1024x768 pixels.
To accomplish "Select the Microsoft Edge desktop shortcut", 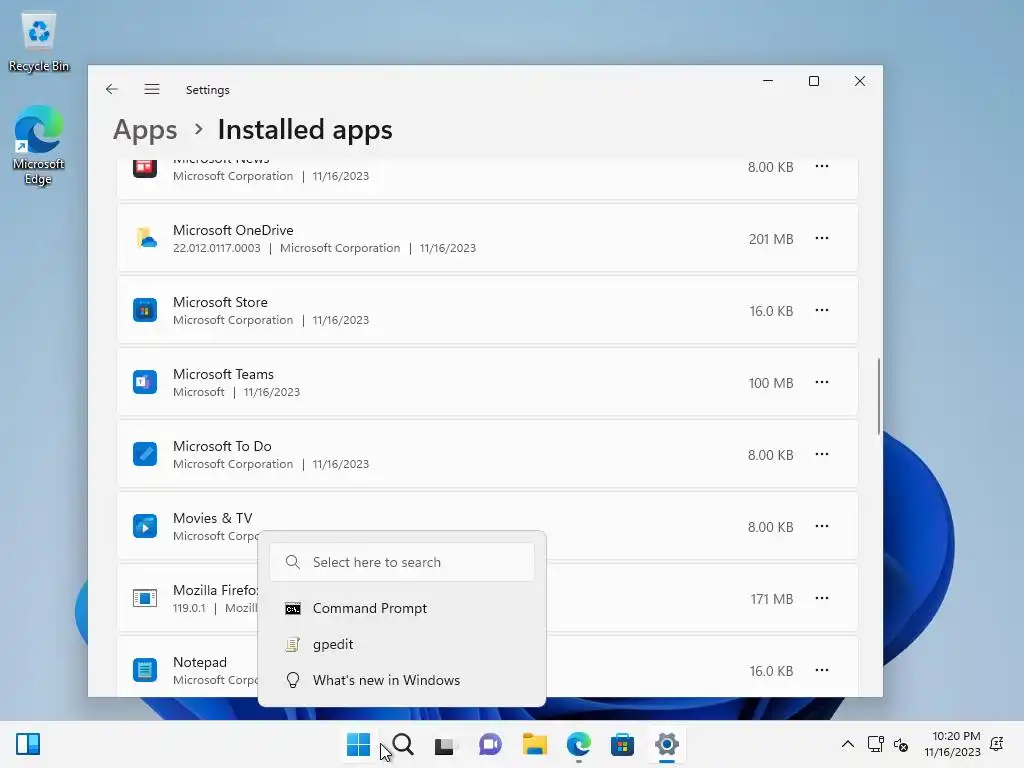I will [39, 145].
